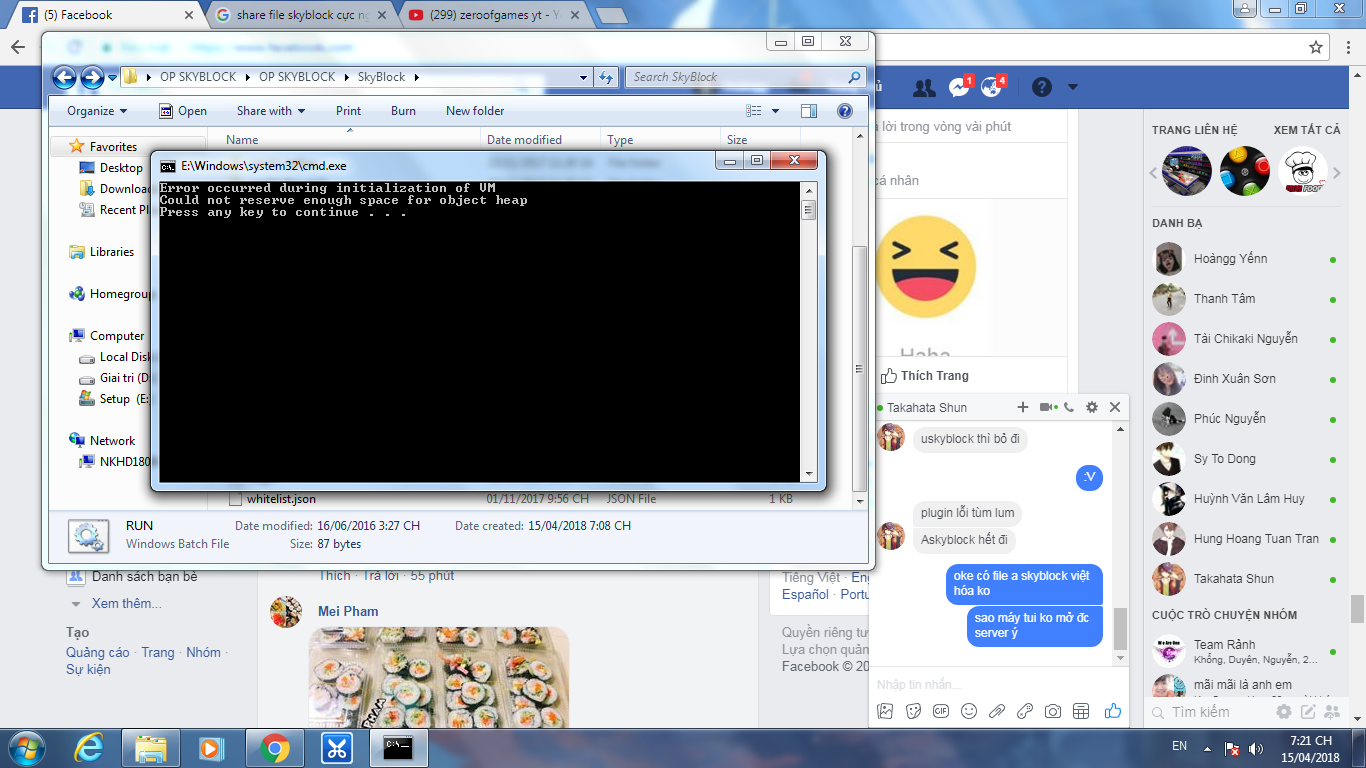Refresh the Explorer address bar location
Image resolution: width=1366 pixels, height=768 pixels.
pos(606,77)
